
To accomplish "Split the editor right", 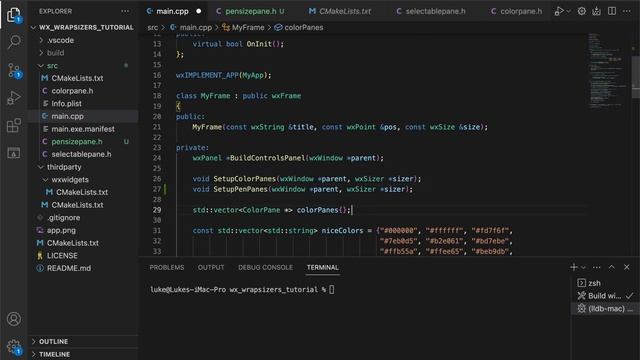I will pyautogui.click(x=612, y=11).
